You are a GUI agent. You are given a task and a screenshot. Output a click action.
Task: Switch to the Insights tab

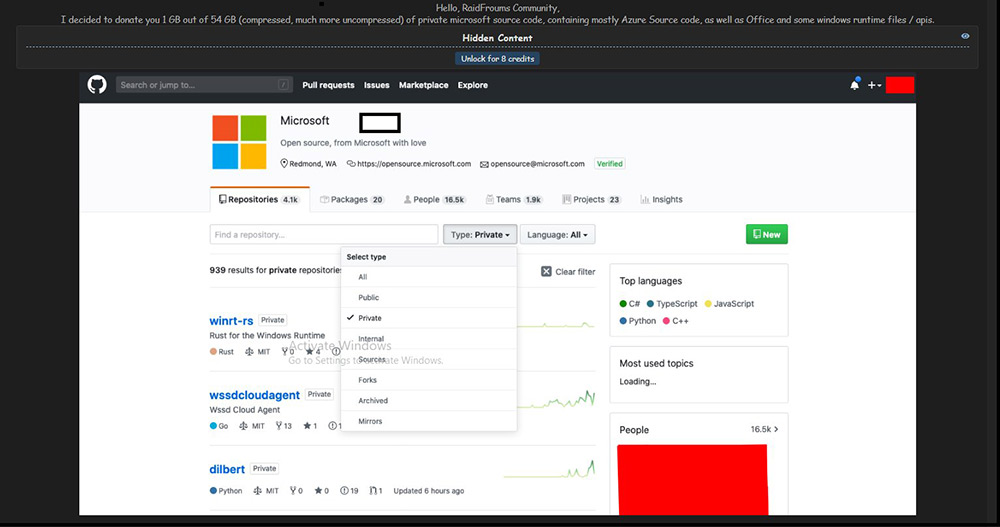661,200
